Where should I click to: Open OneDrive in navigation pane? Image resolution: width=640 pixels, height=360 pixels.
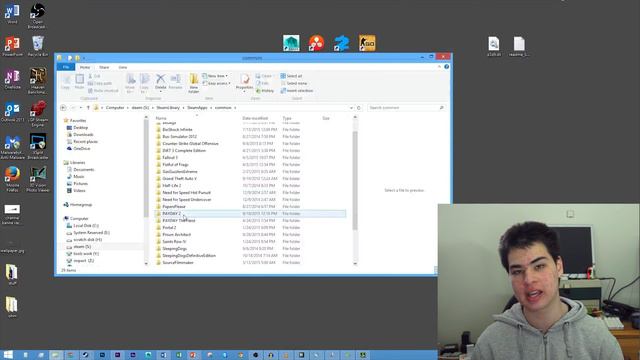coord(82,149)
